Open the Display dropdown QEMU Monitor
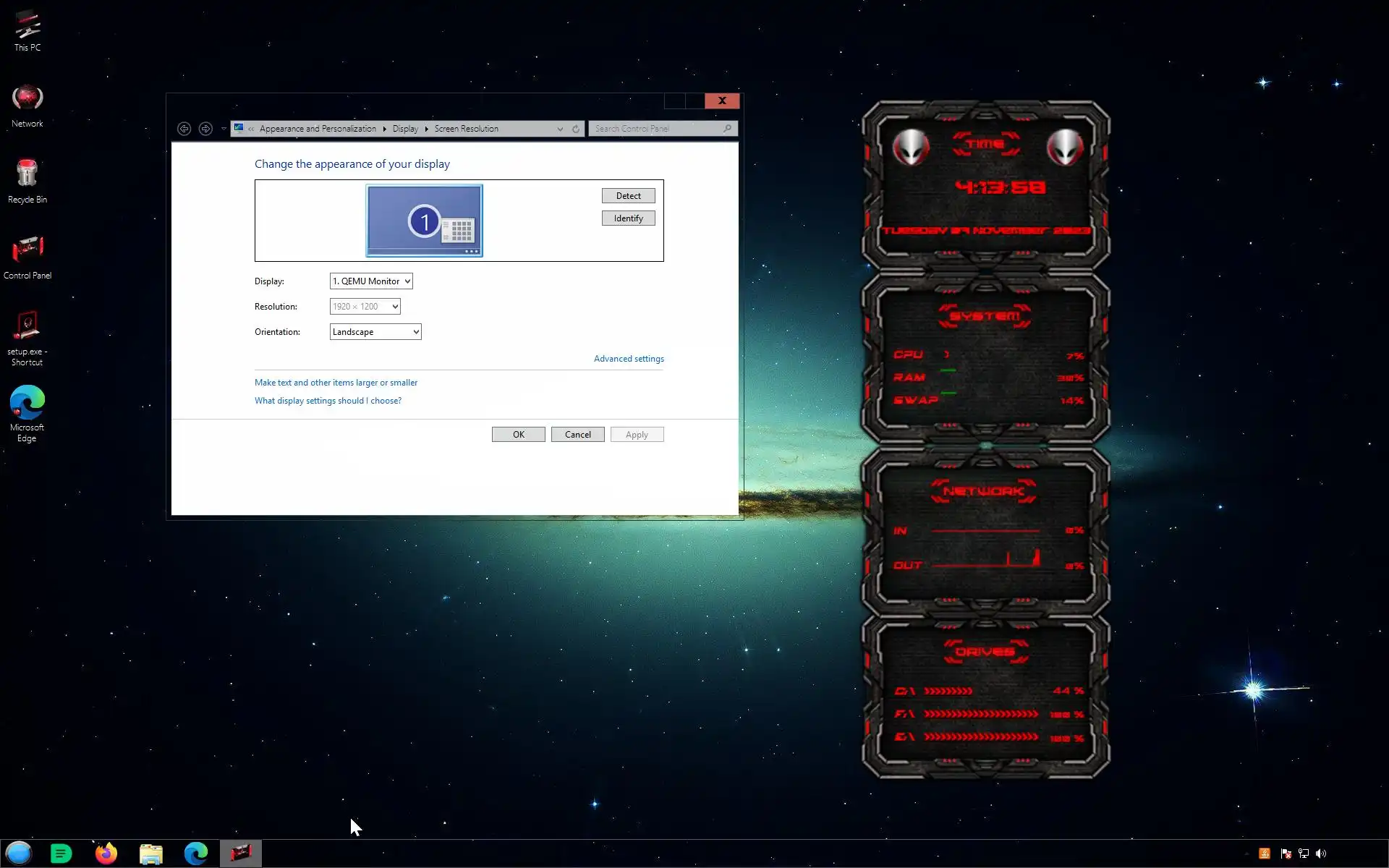The width and height of the screenshot is (1389, 868). [371, 281]
